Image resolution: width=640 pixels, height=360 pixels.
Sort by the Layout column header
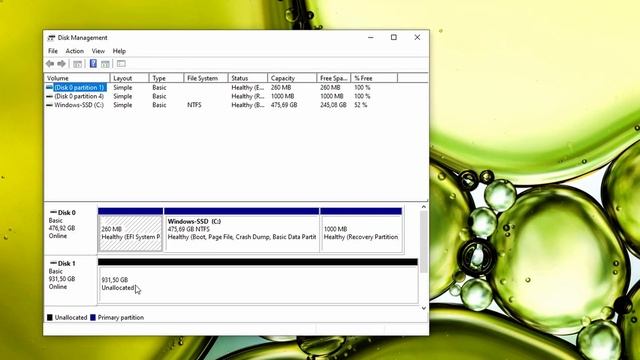tap(129, 78)
